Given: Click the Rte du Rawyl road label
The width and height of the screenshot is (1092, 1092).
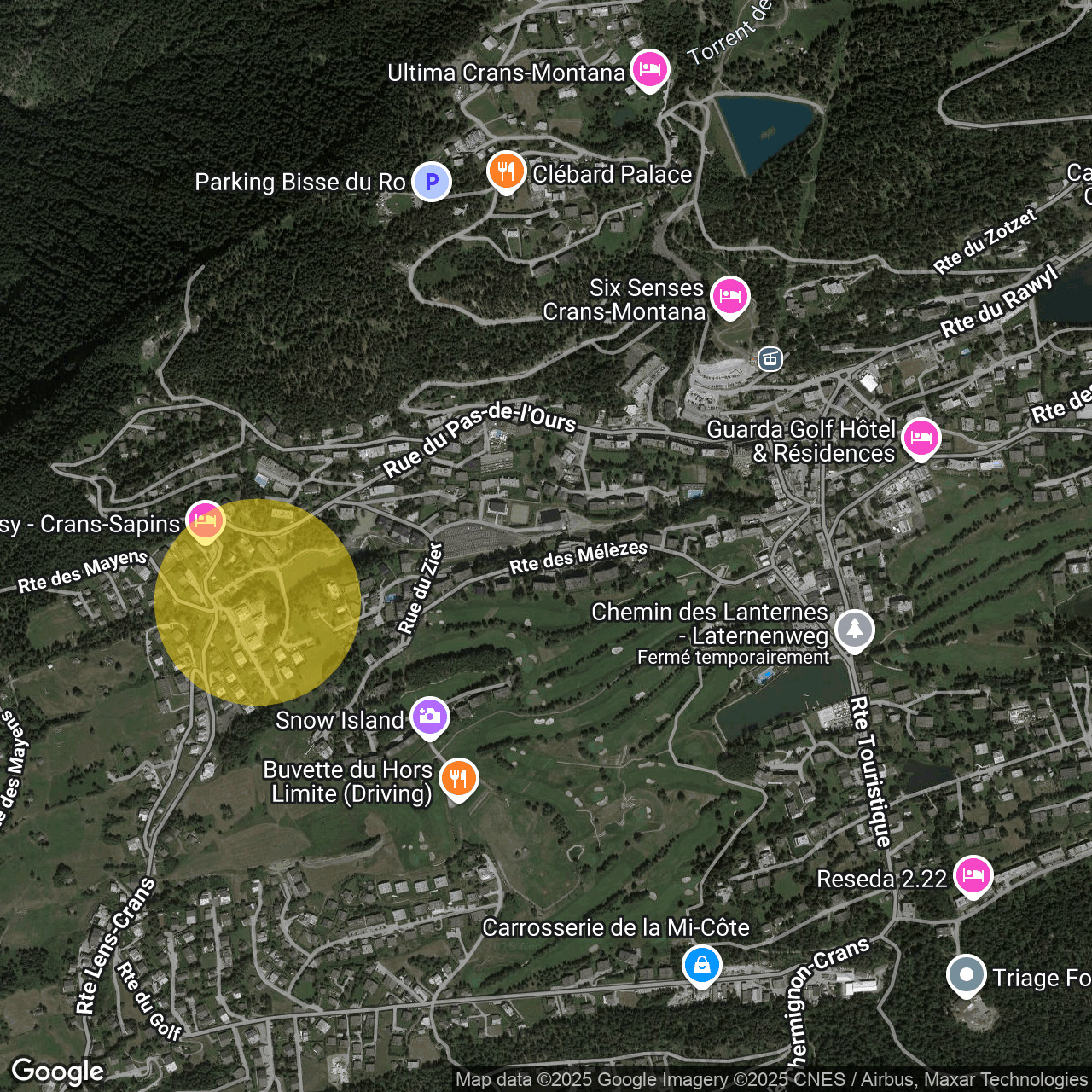Looking at the screenshot, I should click(998, 302).
